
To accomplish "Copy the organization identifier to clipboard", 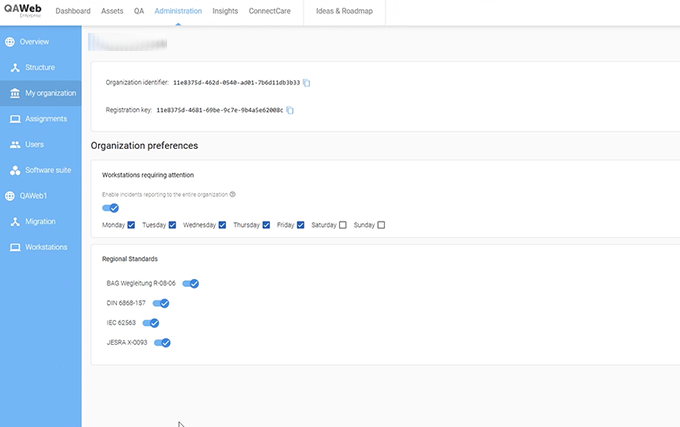I will pos(308,83).
